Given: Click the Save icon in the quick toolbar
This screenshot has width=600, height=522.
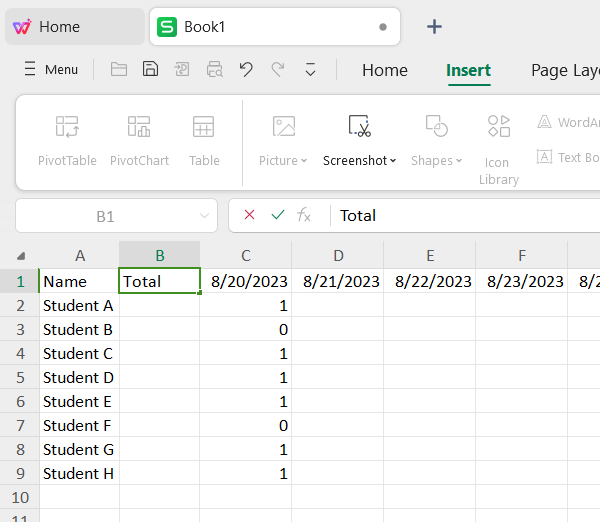Looking at the screenshot, I should 150,69.
